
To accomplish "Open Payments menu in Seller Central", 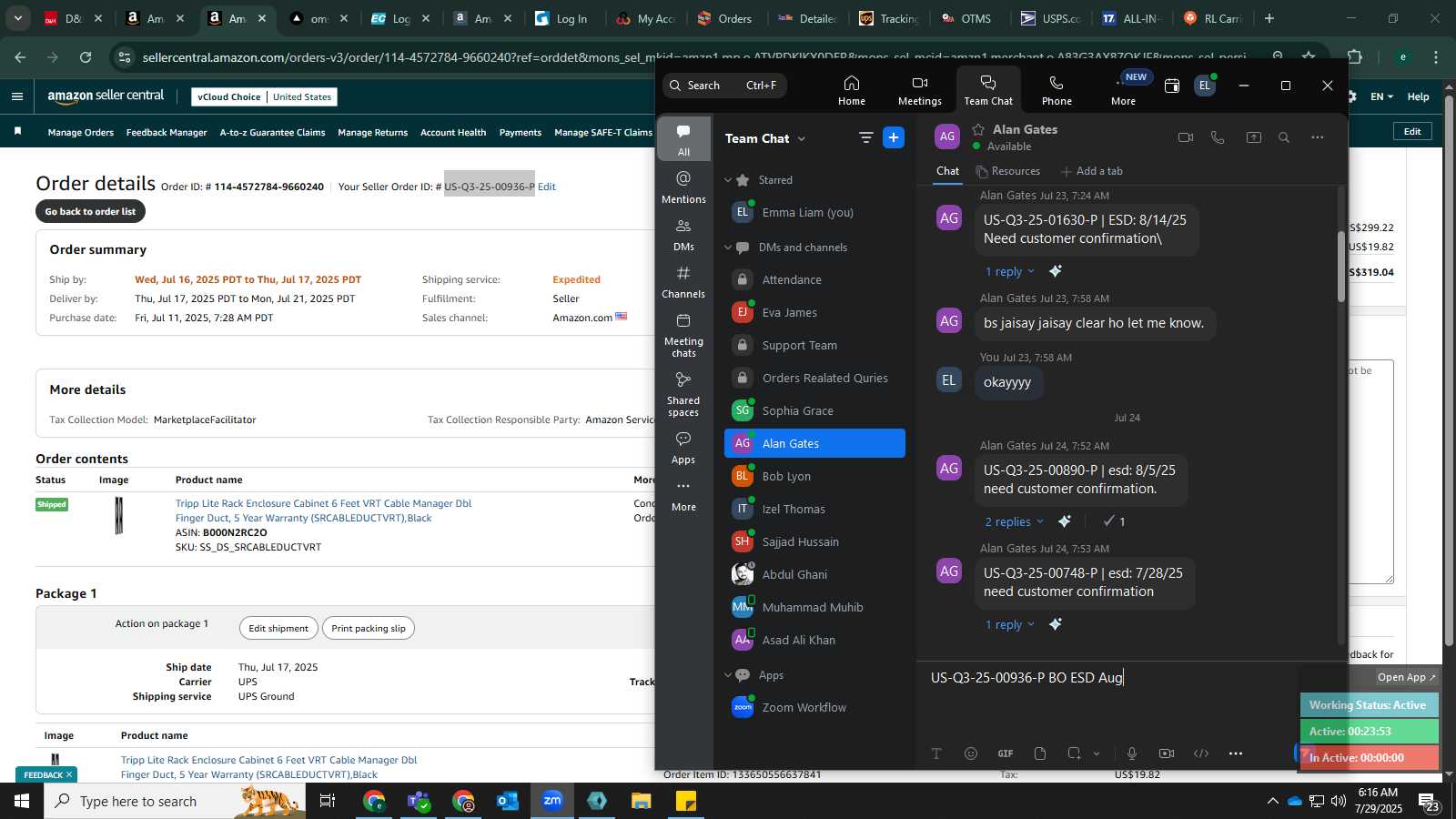I will pos(521,133).
